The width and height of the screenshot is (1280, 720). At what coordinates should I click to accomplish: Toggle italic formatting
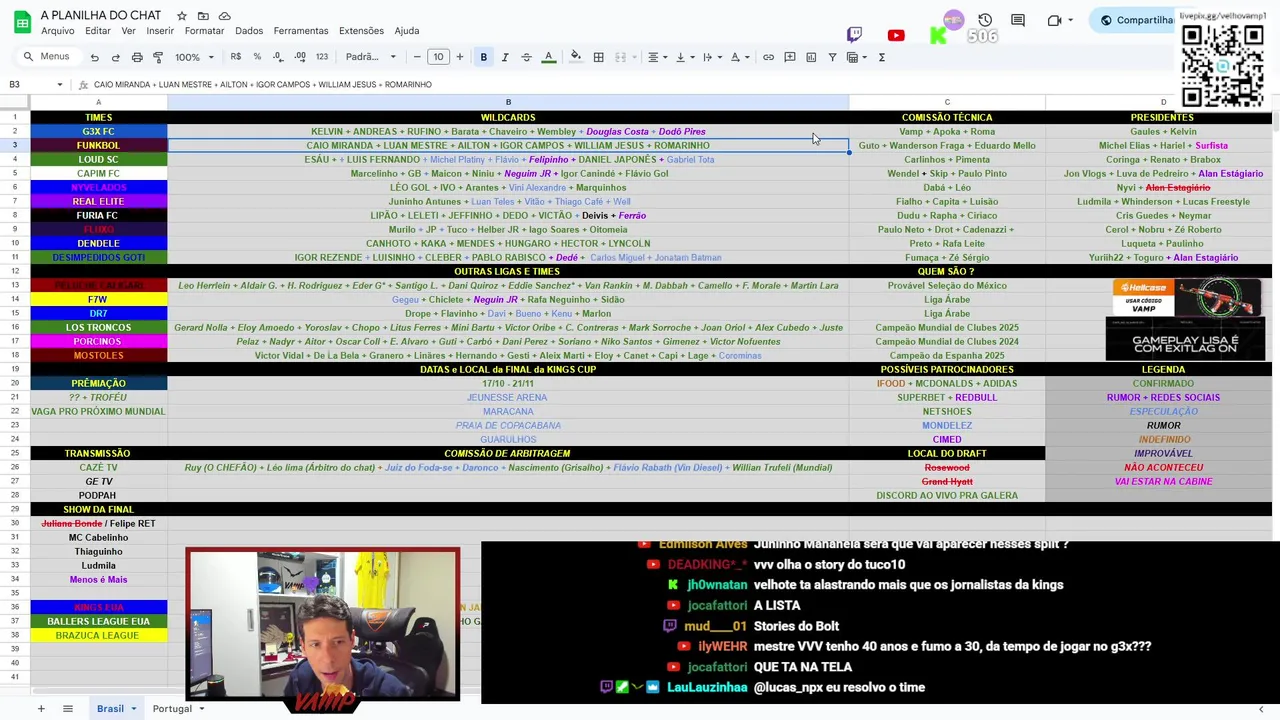click(505, 57)
